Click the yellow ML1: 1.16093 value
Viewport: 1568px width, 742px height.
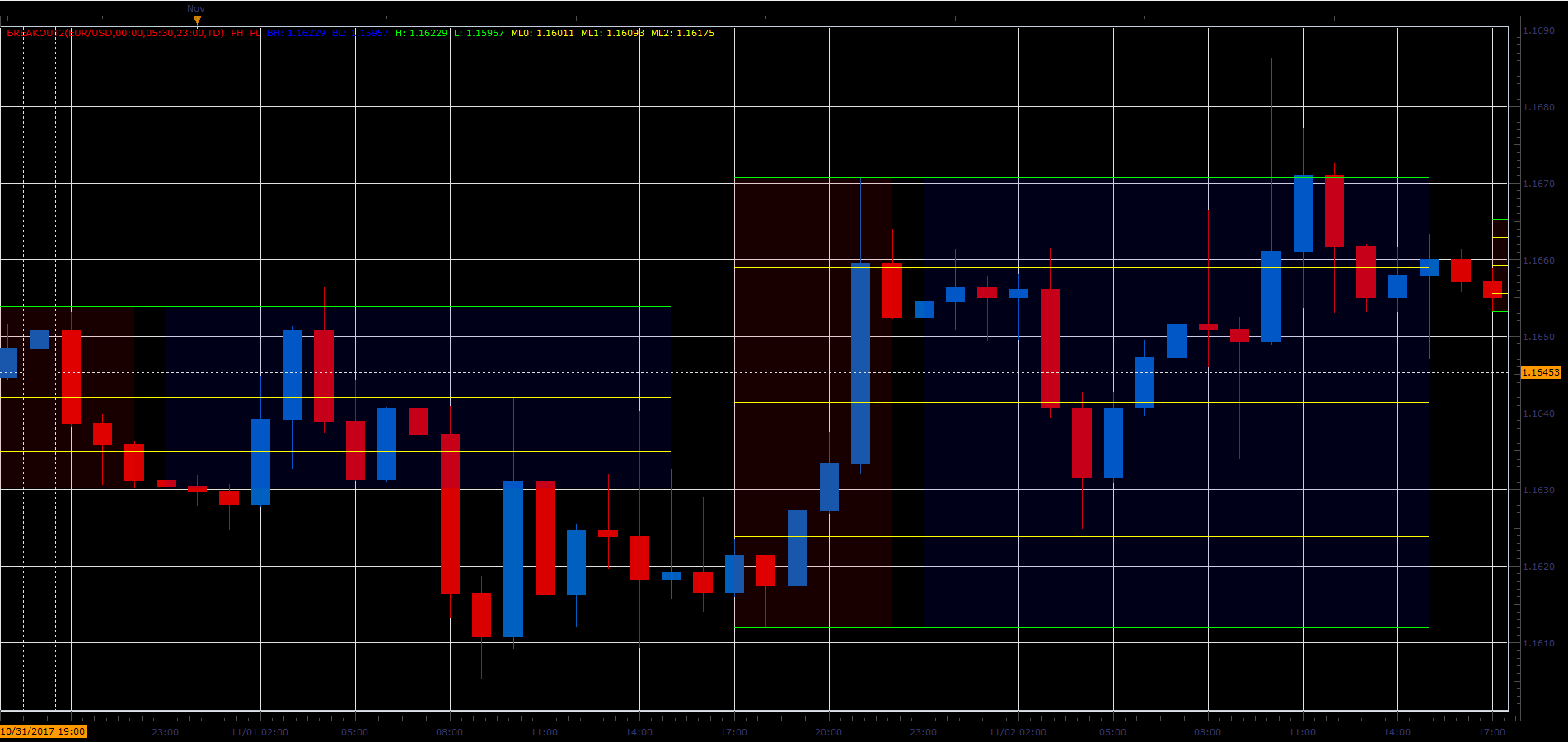click(x=612, y=33)
